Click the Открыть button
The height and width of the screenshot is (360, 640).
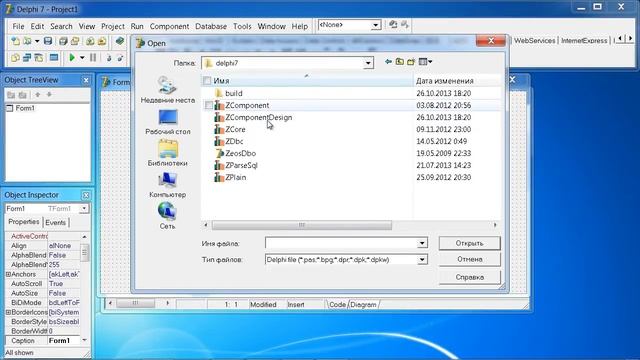(x=469, y=243)
